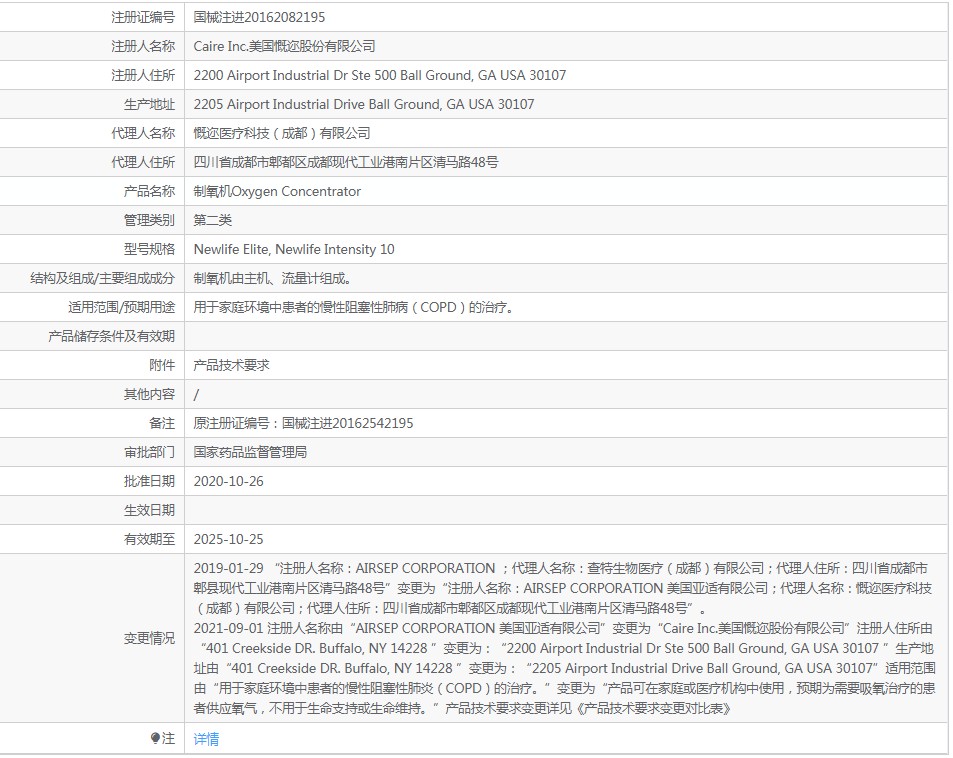Click the 有效期至 label
The height and width of the screenshot is (758, 953).
150,539
